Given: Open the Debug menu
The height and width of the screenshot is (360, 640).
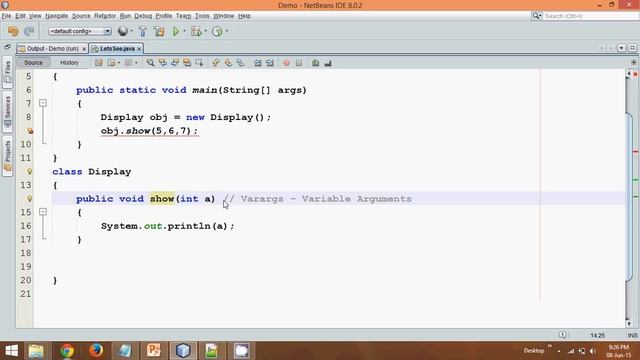Looking at the screenshot, I should coord(143,16).
